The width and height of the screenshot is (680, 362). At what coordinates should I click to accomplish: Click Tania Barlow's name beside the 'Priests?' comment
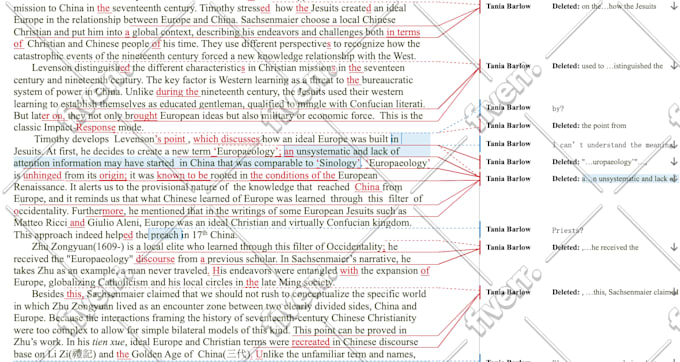pyautogui.click(x=508, y=229)
